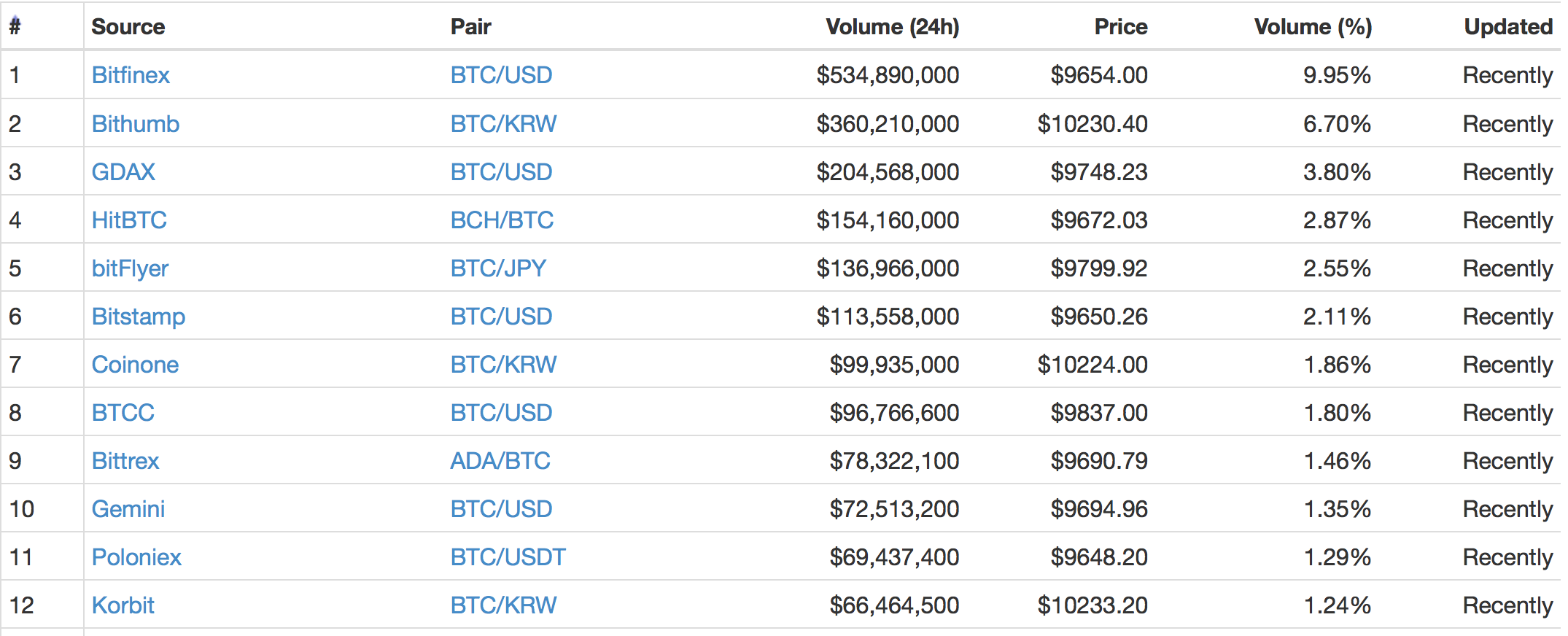Click the ADA/BTC pair link
This screenshot has height=636, width=1568.
(x=500, y=461)
